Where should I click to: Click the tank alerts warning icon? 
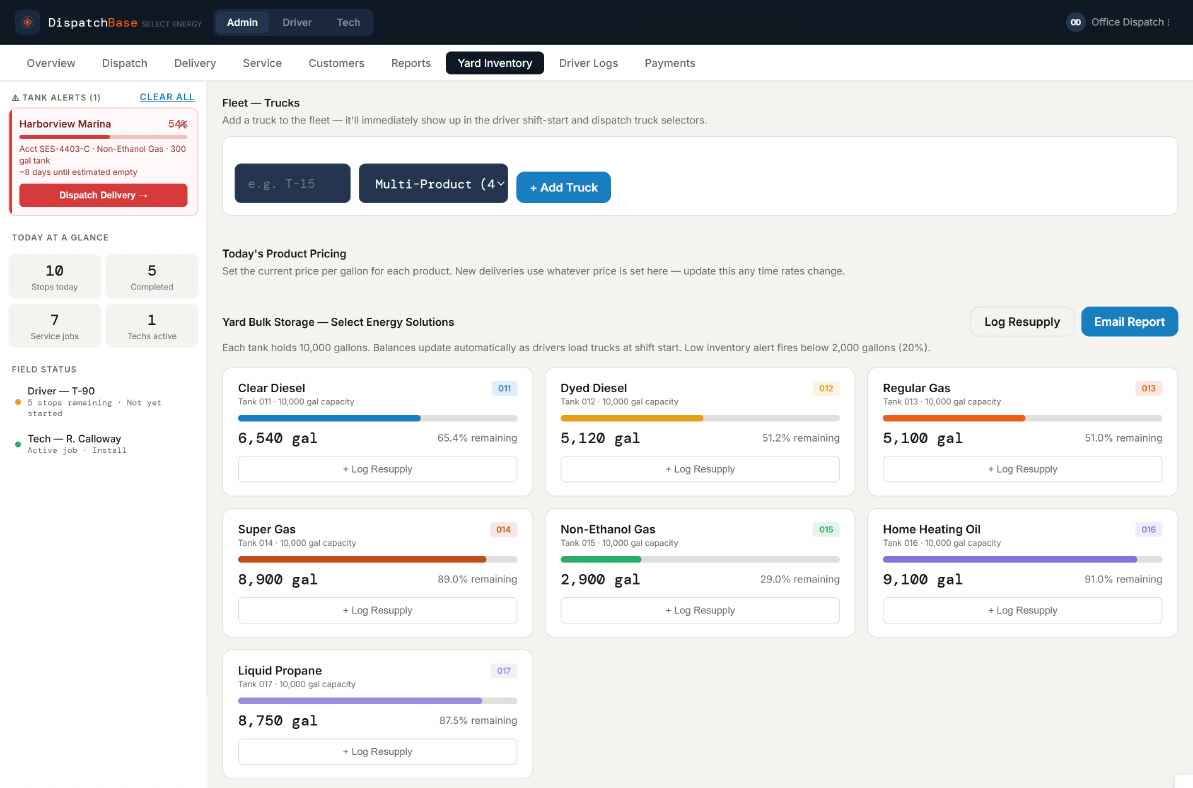(15, 97)
